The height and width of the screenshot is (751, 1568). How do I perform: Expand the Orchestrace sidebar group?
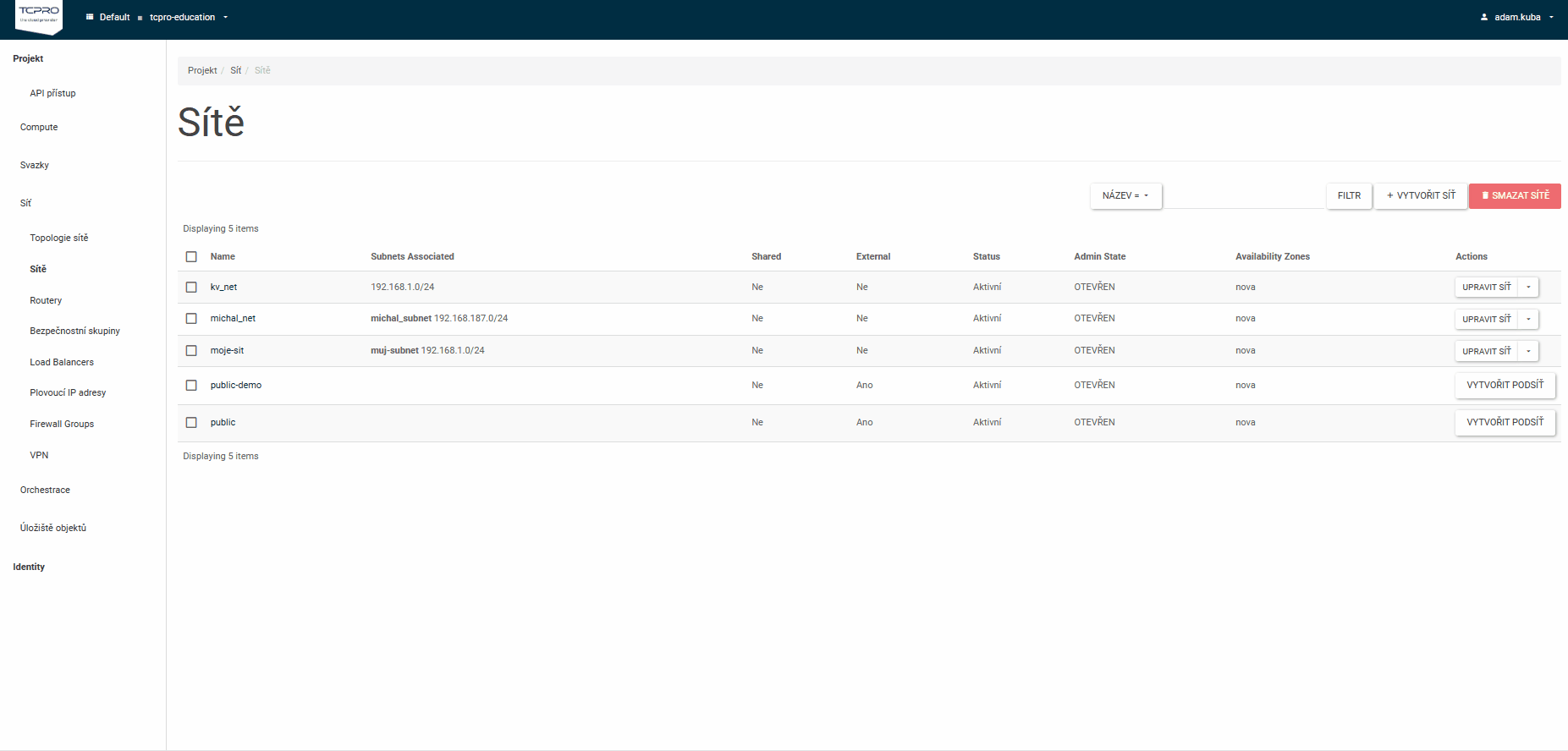pyautogui.click(x=45, y=490)
